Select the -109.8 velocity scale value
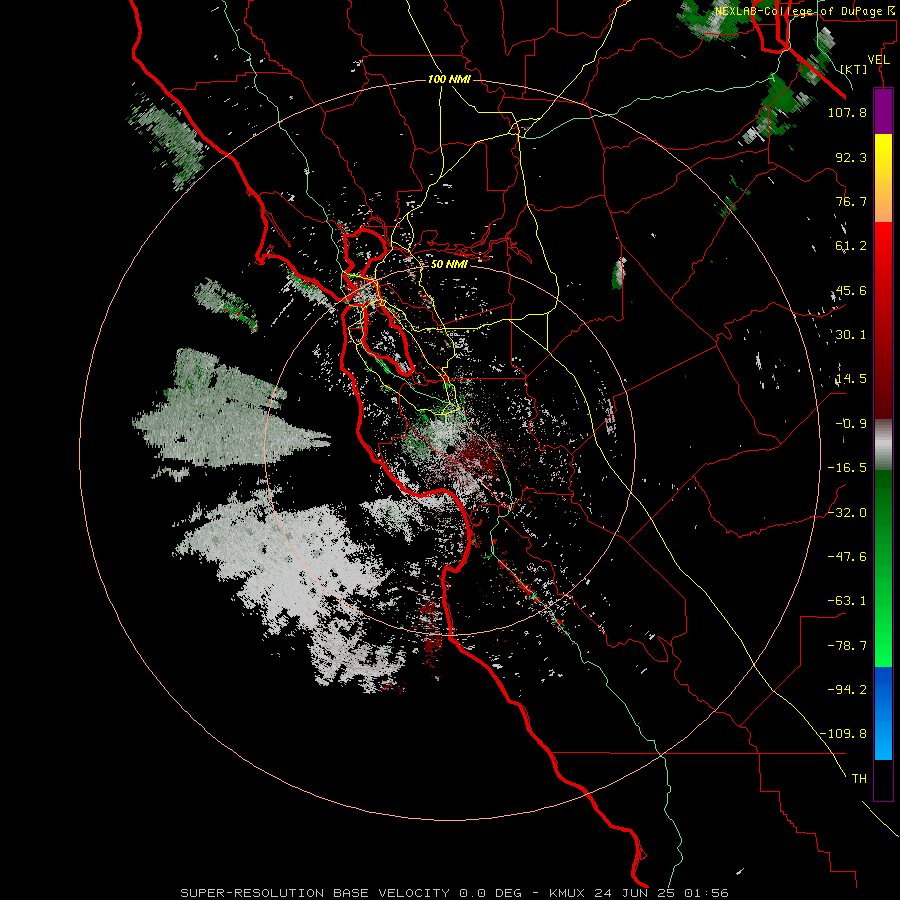This screenshot has height=900, width=900. [x=843, y=734]
